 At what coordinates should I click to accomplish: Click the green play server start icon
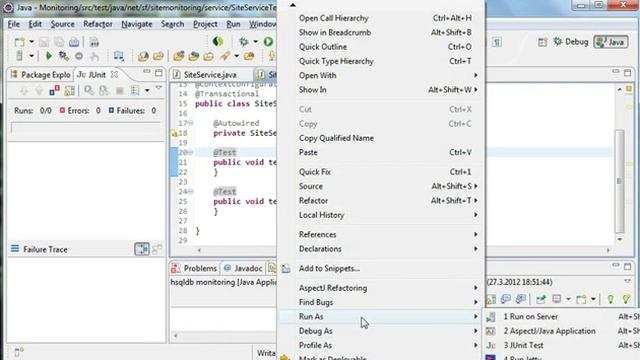49,56
